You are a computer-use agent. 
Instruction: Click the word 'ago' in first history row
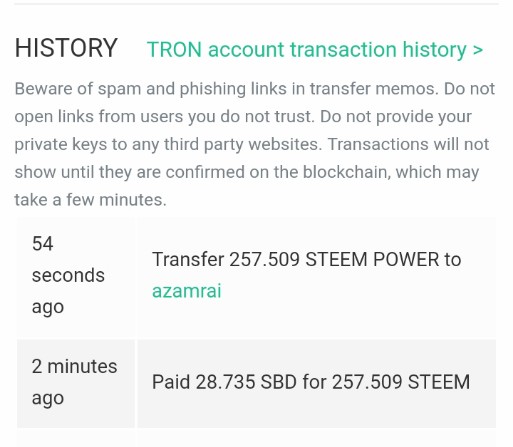click(48, 307)
